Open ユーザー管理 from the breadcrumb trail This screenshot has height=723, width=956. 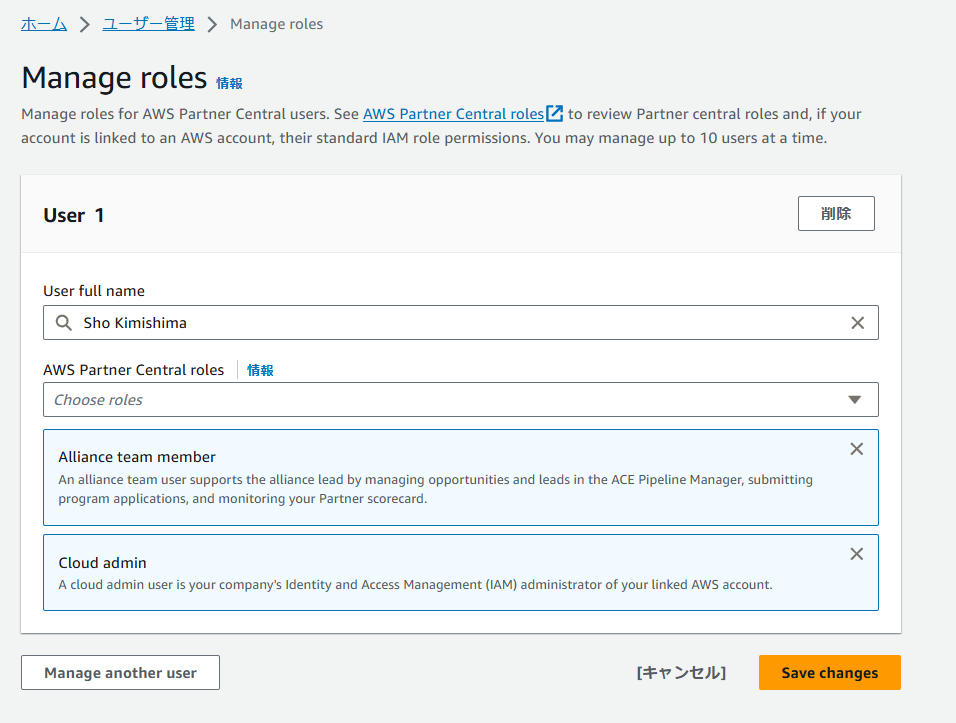click(147, 23)
